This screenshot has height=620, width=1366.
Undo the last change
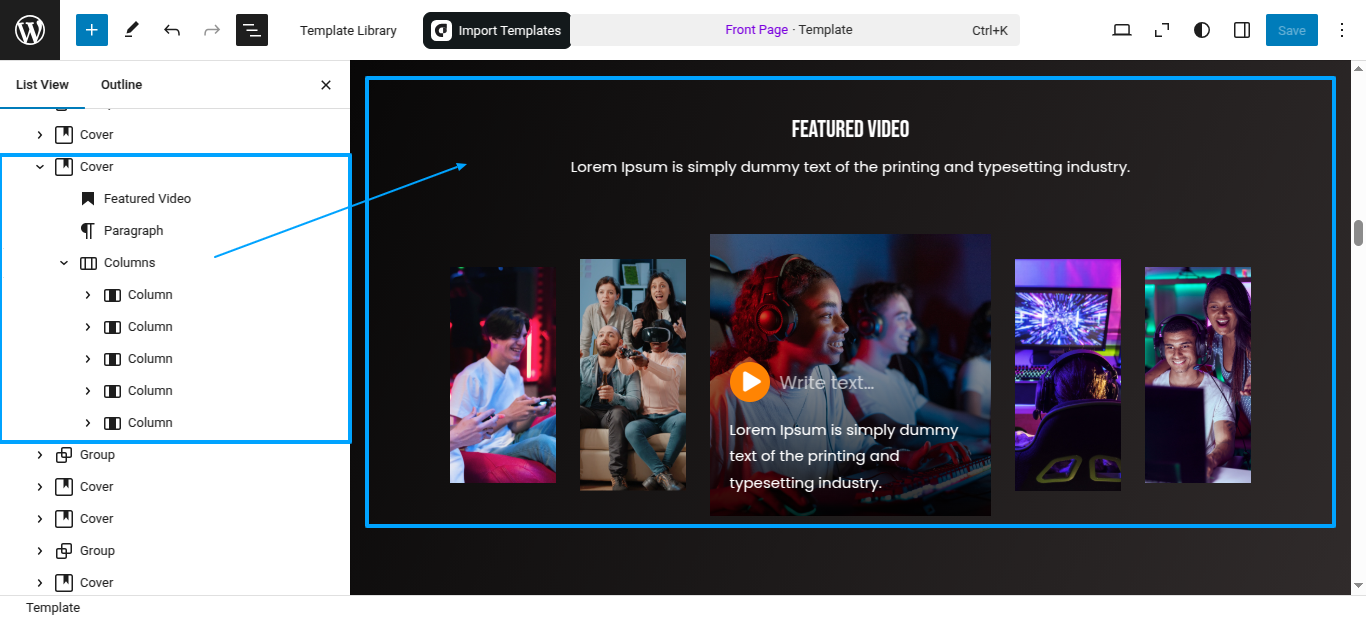pos(172,30)
